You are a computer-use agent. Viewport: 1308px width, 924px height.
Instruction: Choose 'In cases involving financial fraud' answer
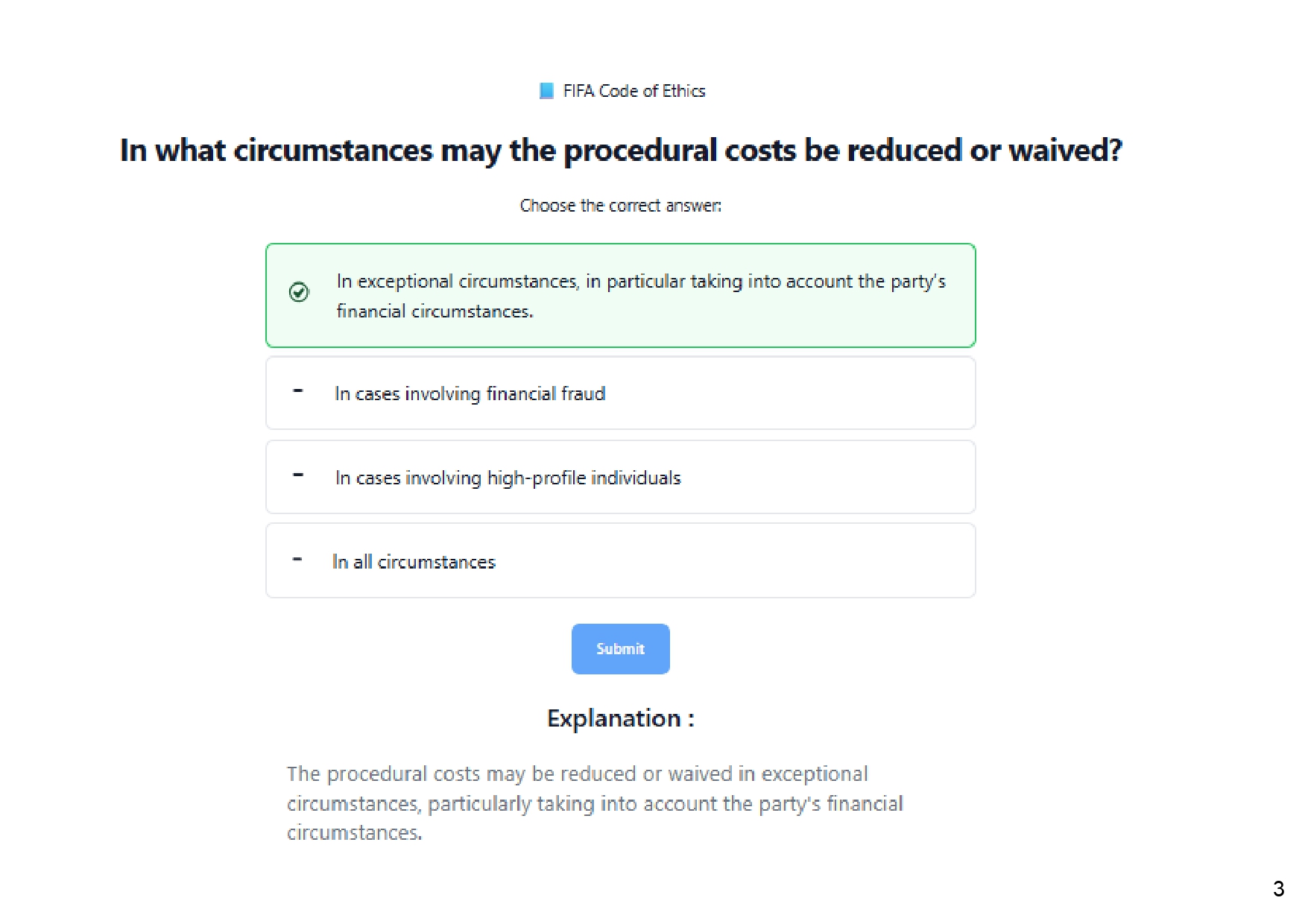(x=621, y=393)
